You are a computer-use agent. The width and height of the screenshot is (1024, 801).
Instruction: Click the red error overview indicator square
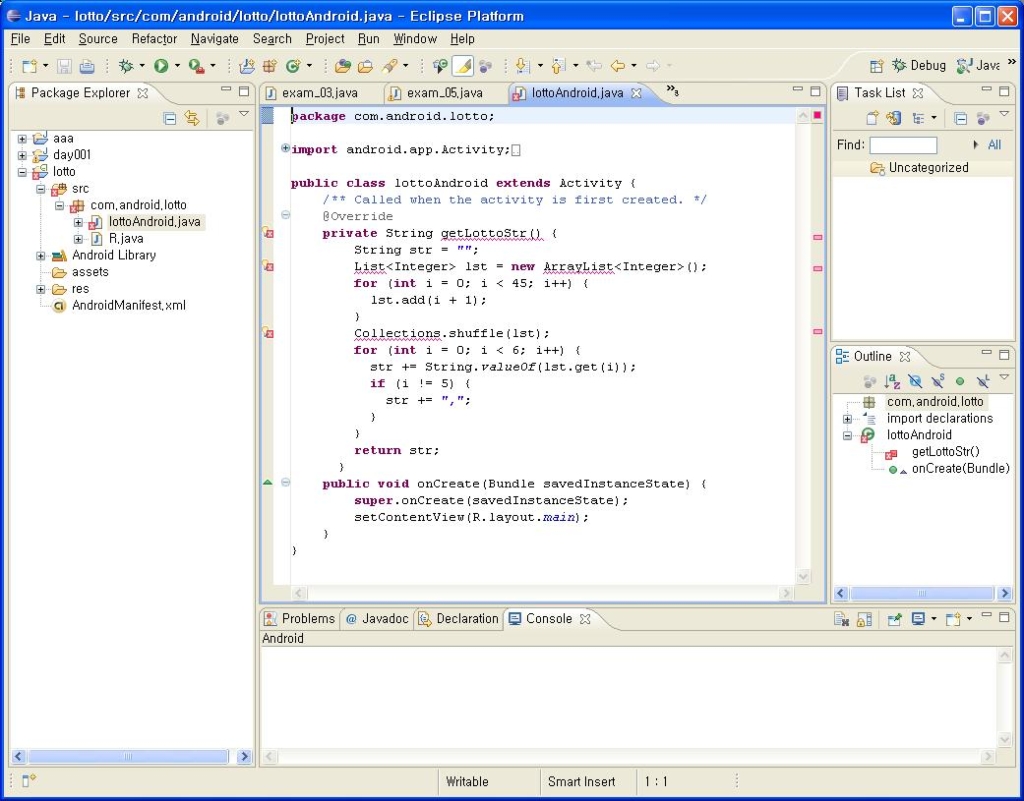817,116
